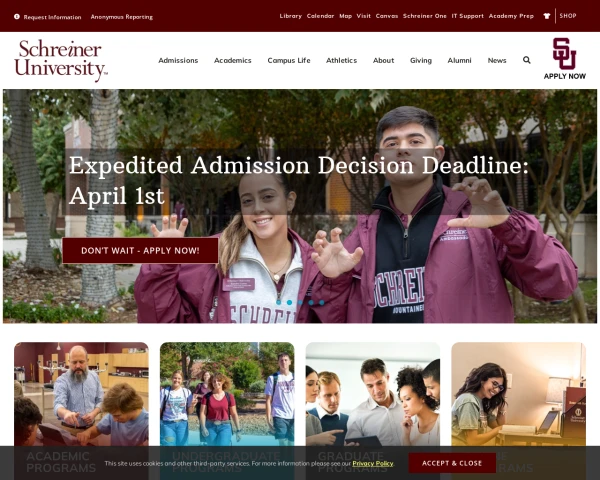Click Don't Wait - Apply Now button
The image size is (600, 480).
[140, 251]
